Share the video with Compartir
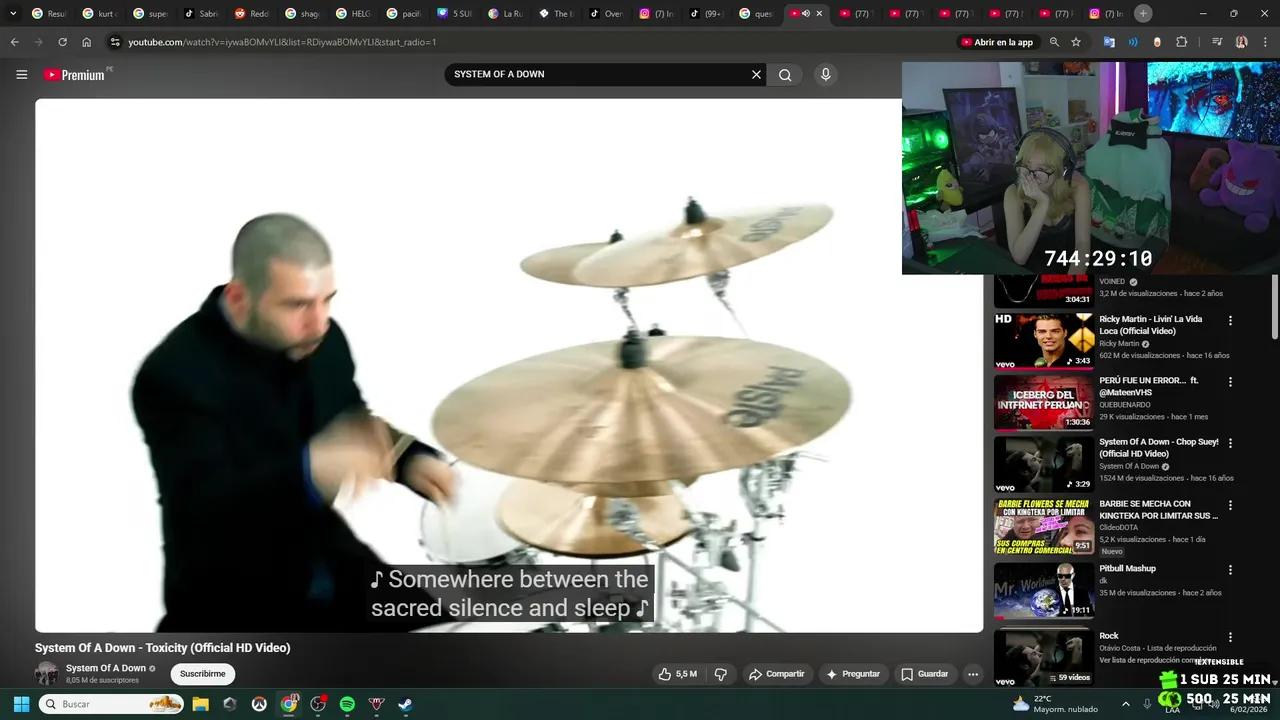Viewport: 1280px width, 720px height. click(777, 674)
